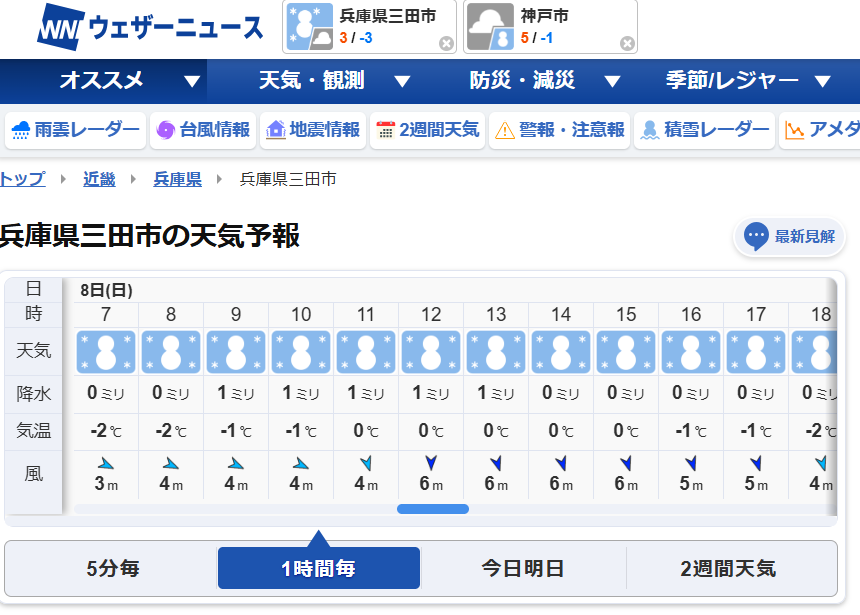Remove the 神戸市 saved location card

point(627,44)
